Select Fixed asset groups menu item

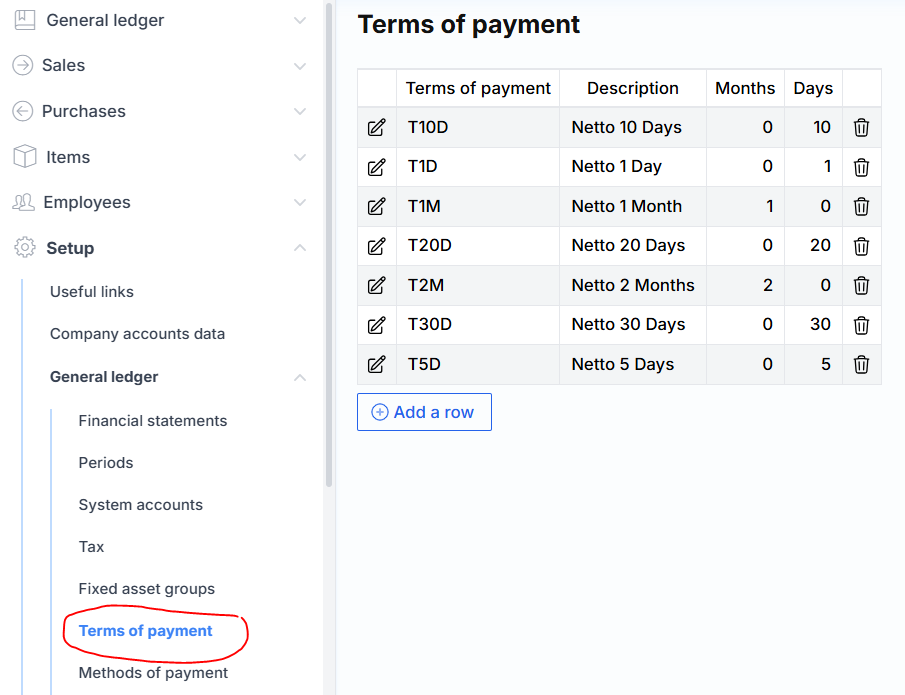pos(146,589)
